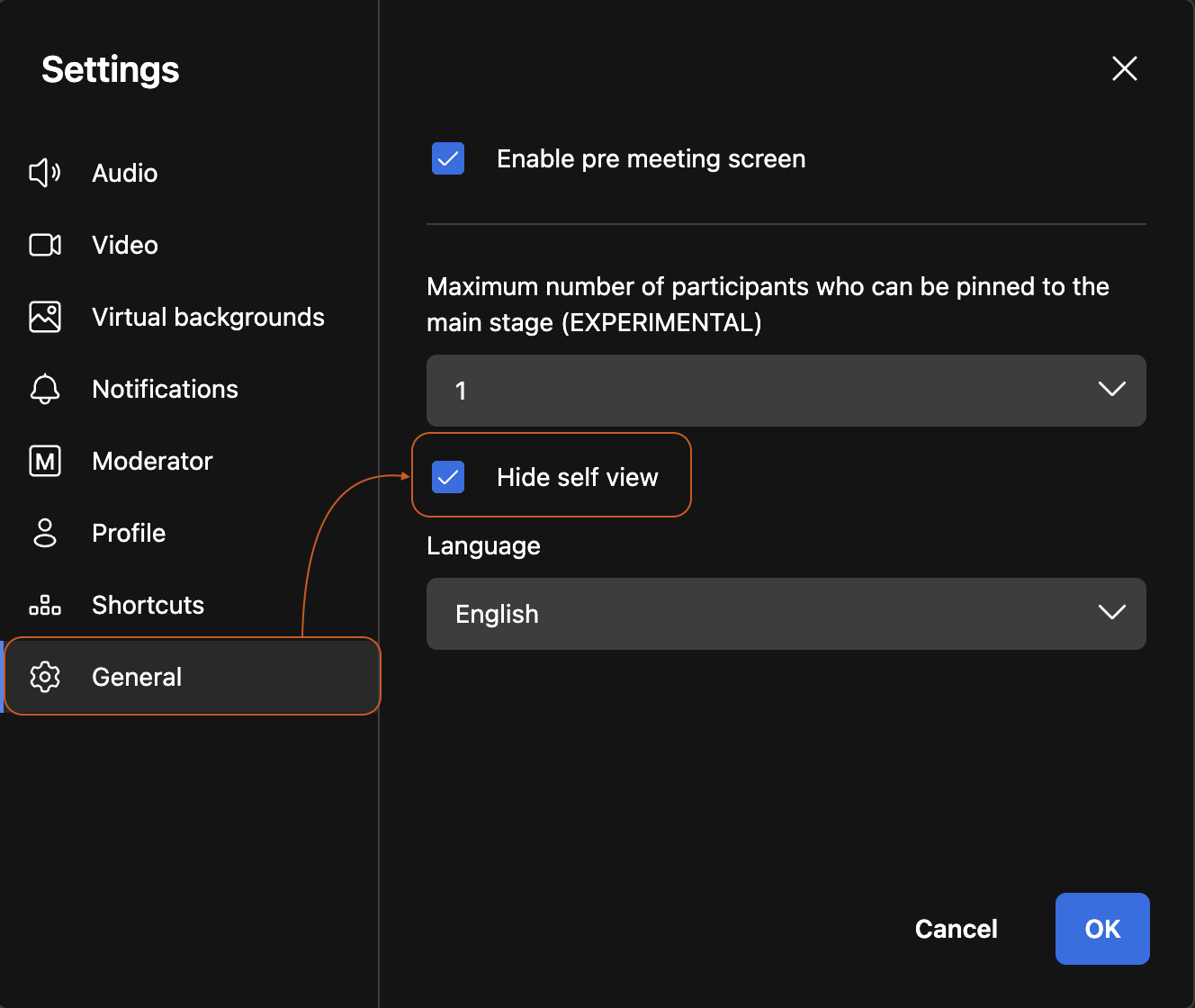Click the Shortcuts icon in sidebar
The height and width of the screenshot is (1008, 1195).
[45, 605]
